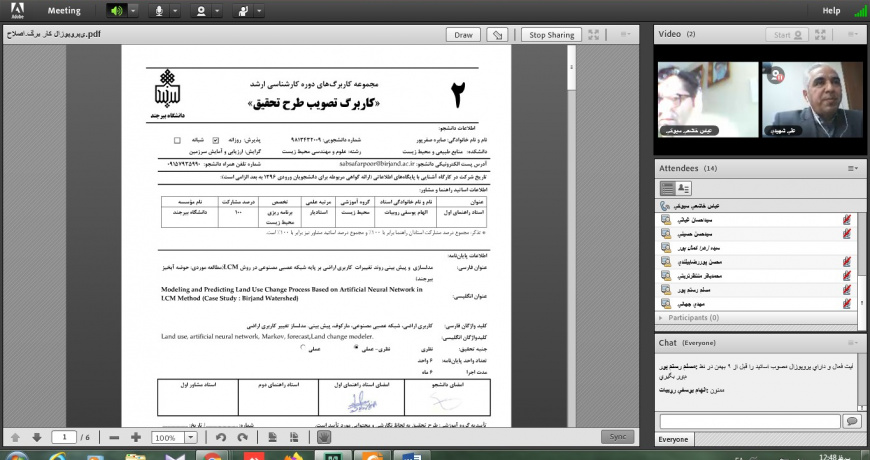Rotate the document counterclockwise

(221, 437)
